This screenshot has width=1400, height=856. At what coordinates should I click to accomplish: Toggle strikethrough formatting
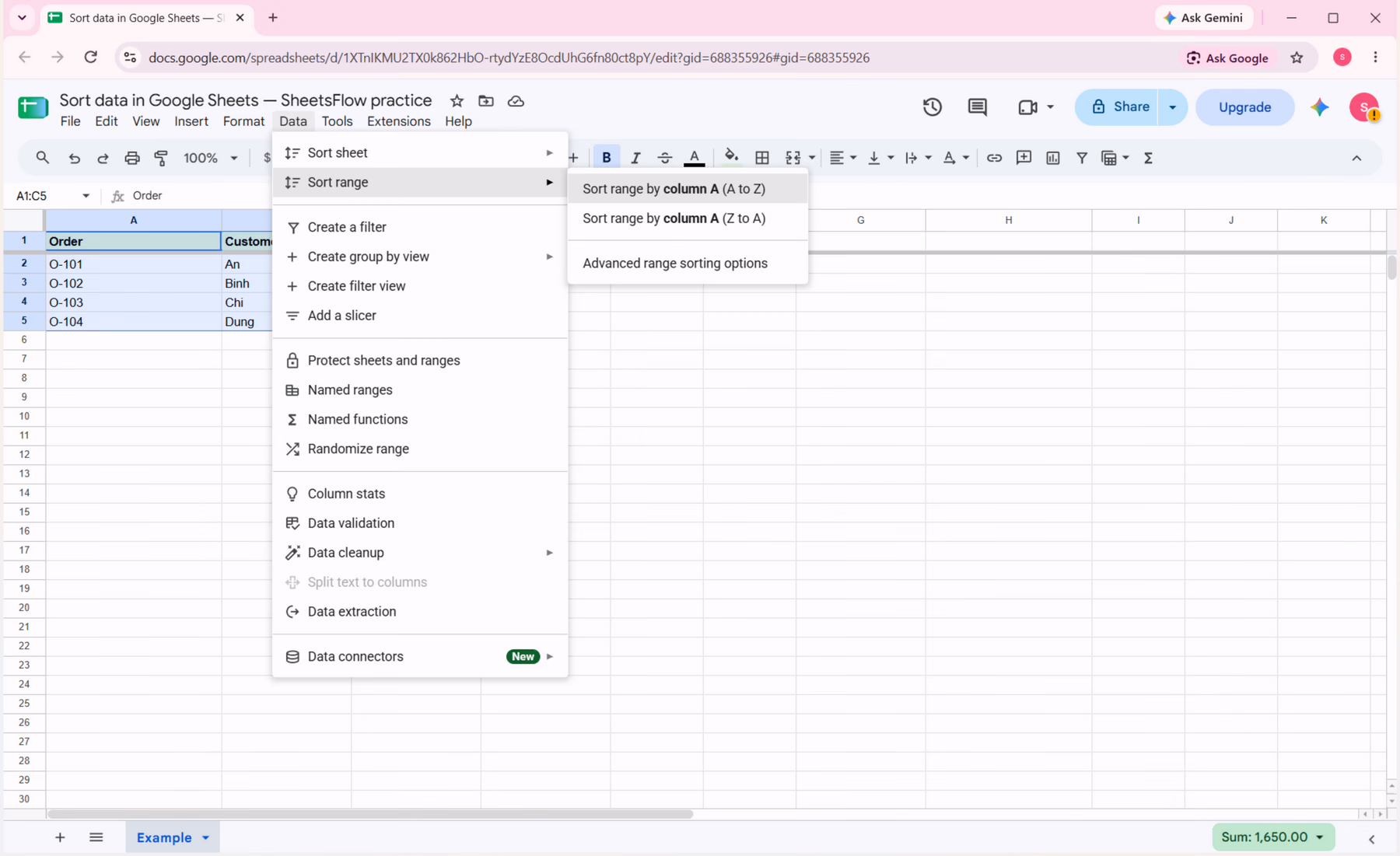(665, 158)
